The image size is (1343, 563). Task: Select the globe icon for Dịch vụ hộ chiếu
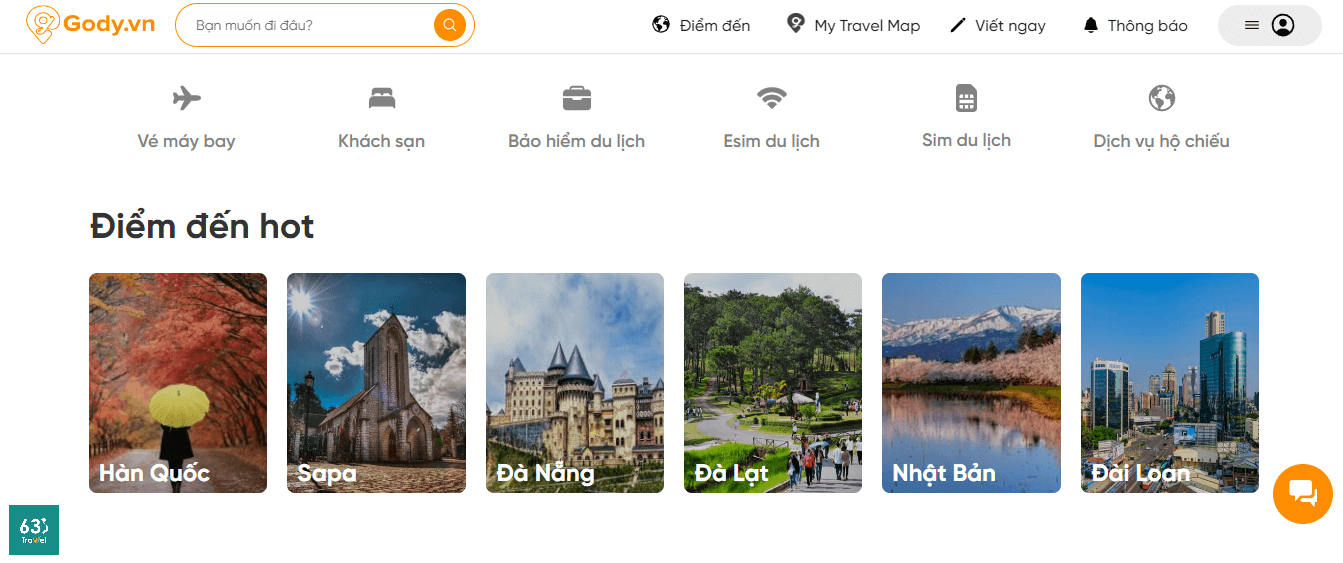tap(1161, 98)
